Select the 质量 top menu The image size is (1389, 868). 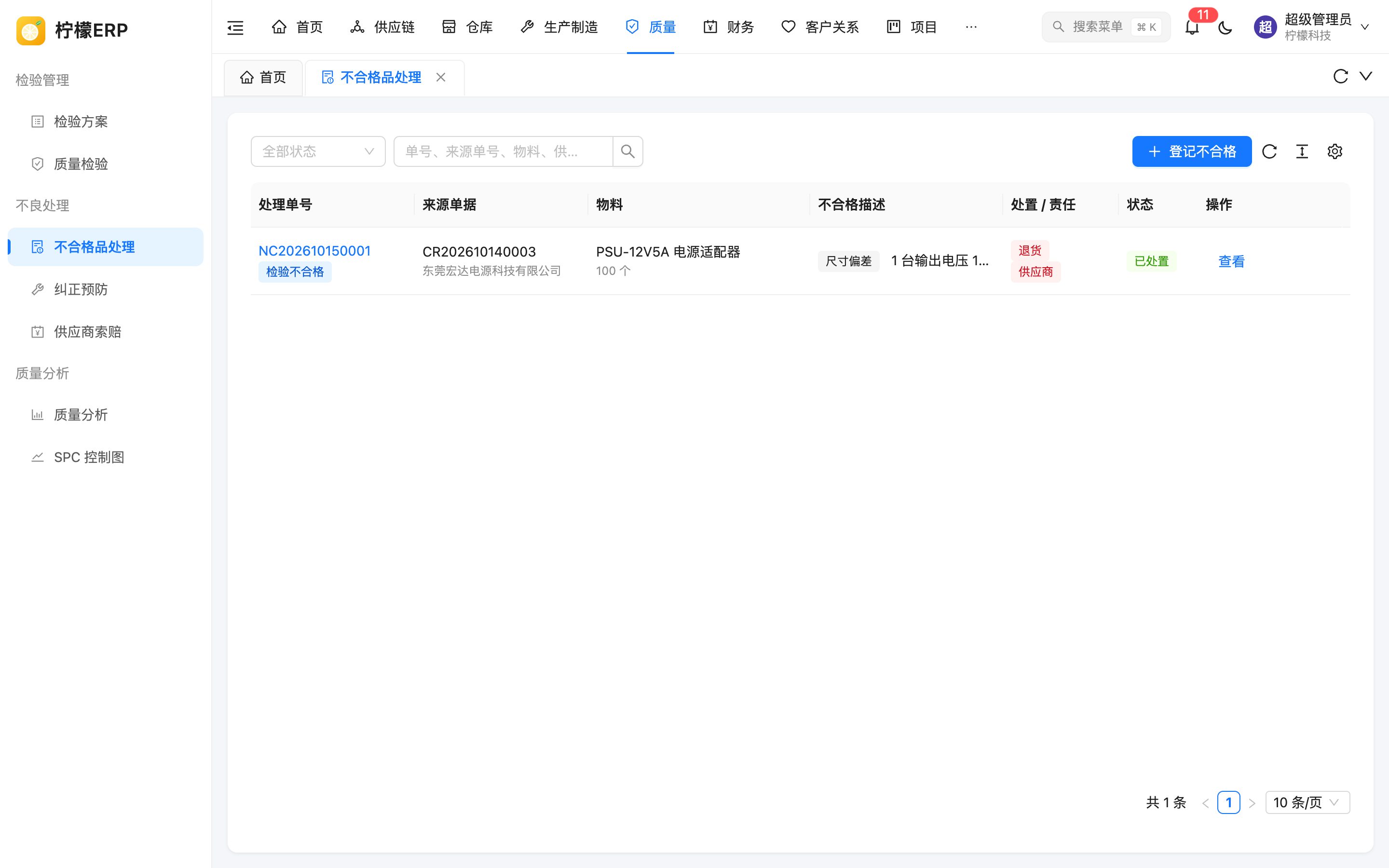(650, 27)
